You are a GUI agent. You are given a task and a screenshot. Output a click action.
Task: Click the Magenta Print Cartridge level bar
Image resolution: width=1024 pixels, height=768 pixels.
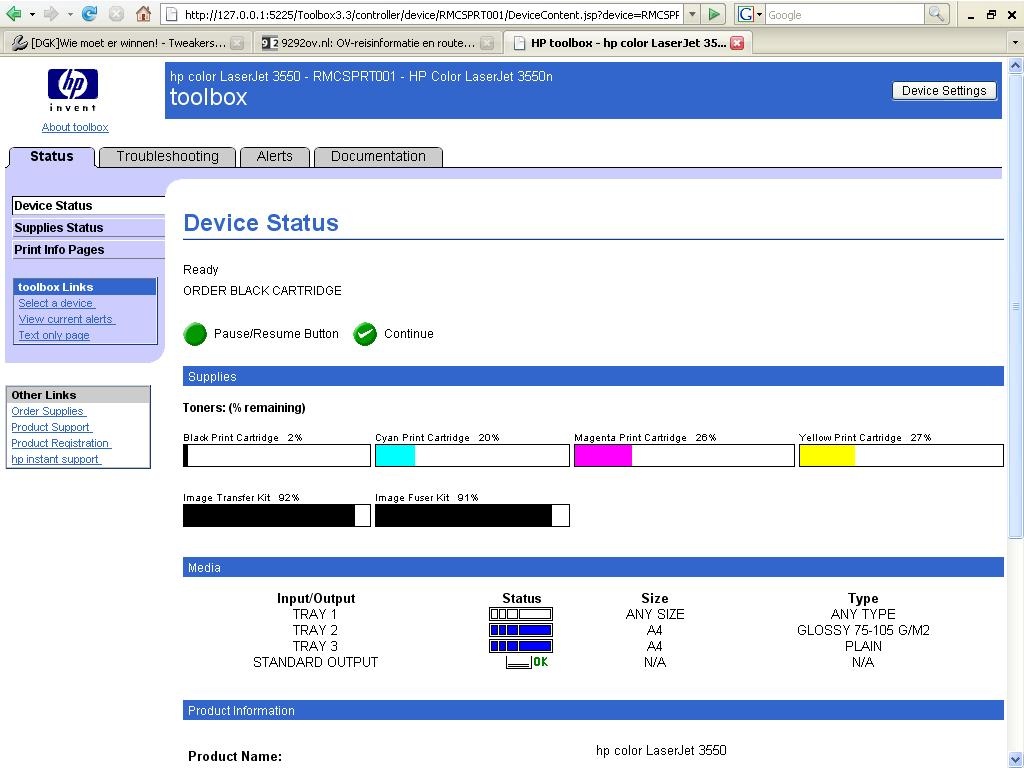pos(684,456)
